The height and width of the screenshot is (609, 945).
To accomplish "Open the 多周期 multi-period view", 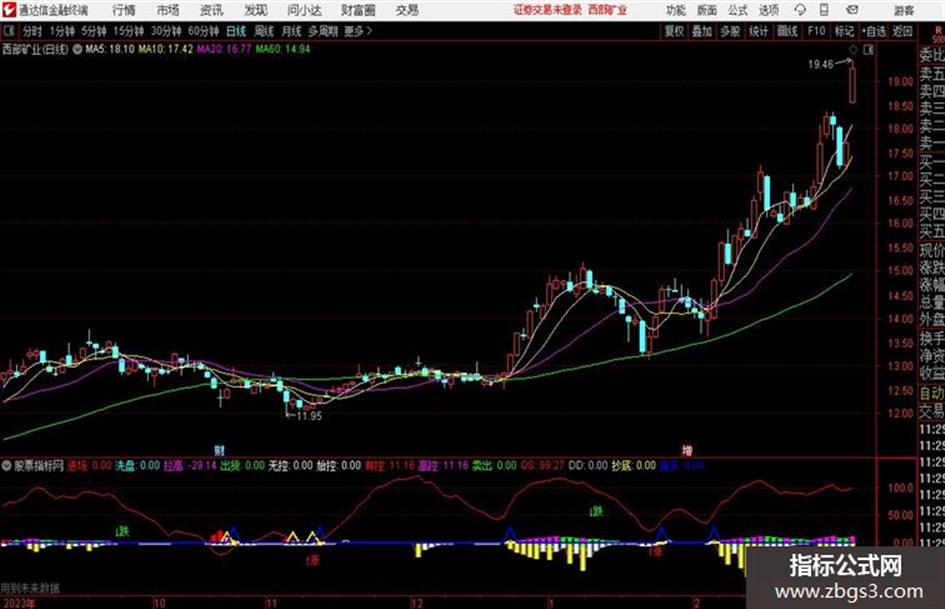I will pyautogui.click(x=323, y=31).
